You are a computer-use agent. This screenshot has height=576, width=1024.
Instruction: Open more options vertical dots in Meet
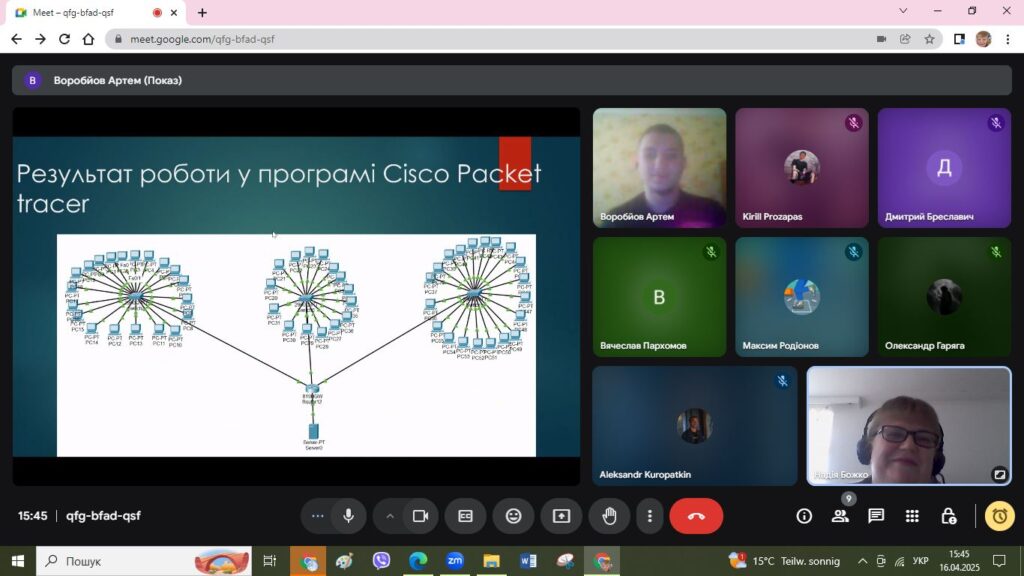650,516
